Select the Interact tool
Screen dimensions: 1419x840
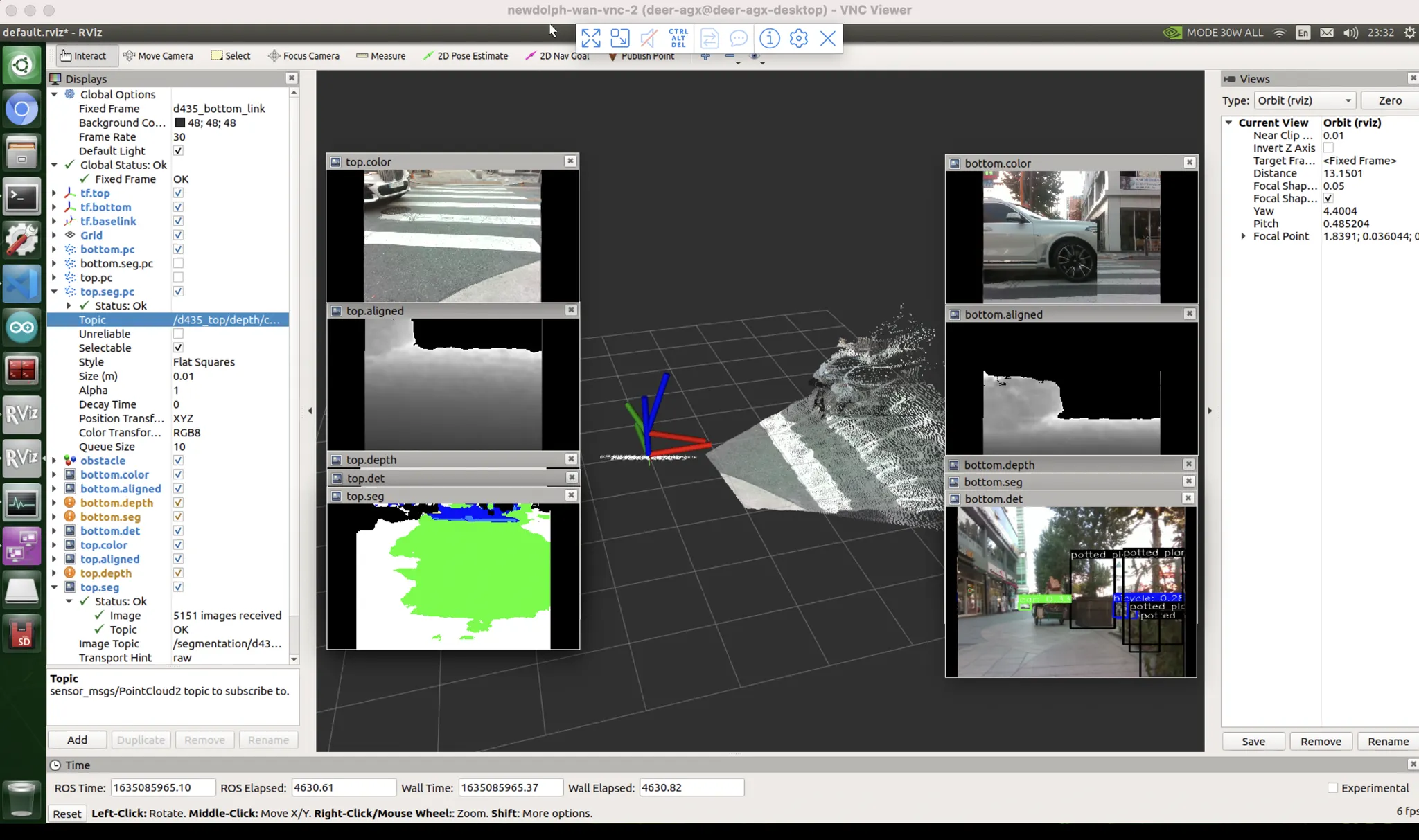pos(82,56)
